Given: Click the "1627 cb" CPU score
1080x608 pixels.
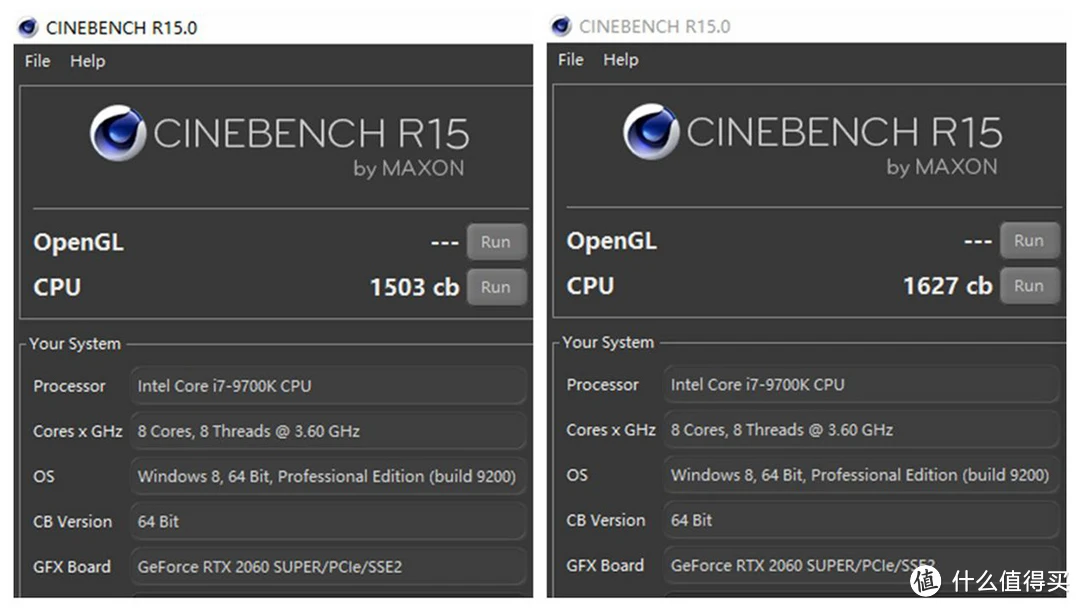Looking at the screenshot, I should point(948,286).
